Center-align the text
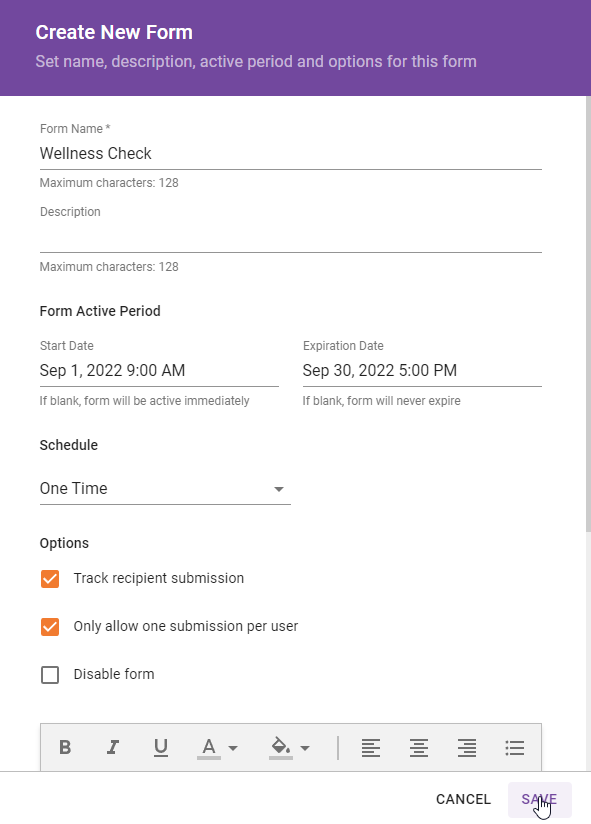 click(x=419, y=747)
